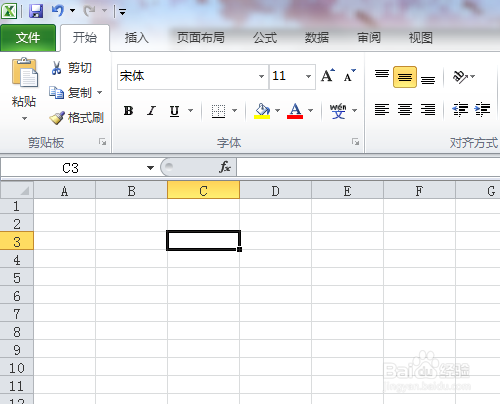Toggle underline formatting
The image size is (500, 404).
(x=174, y=110)
